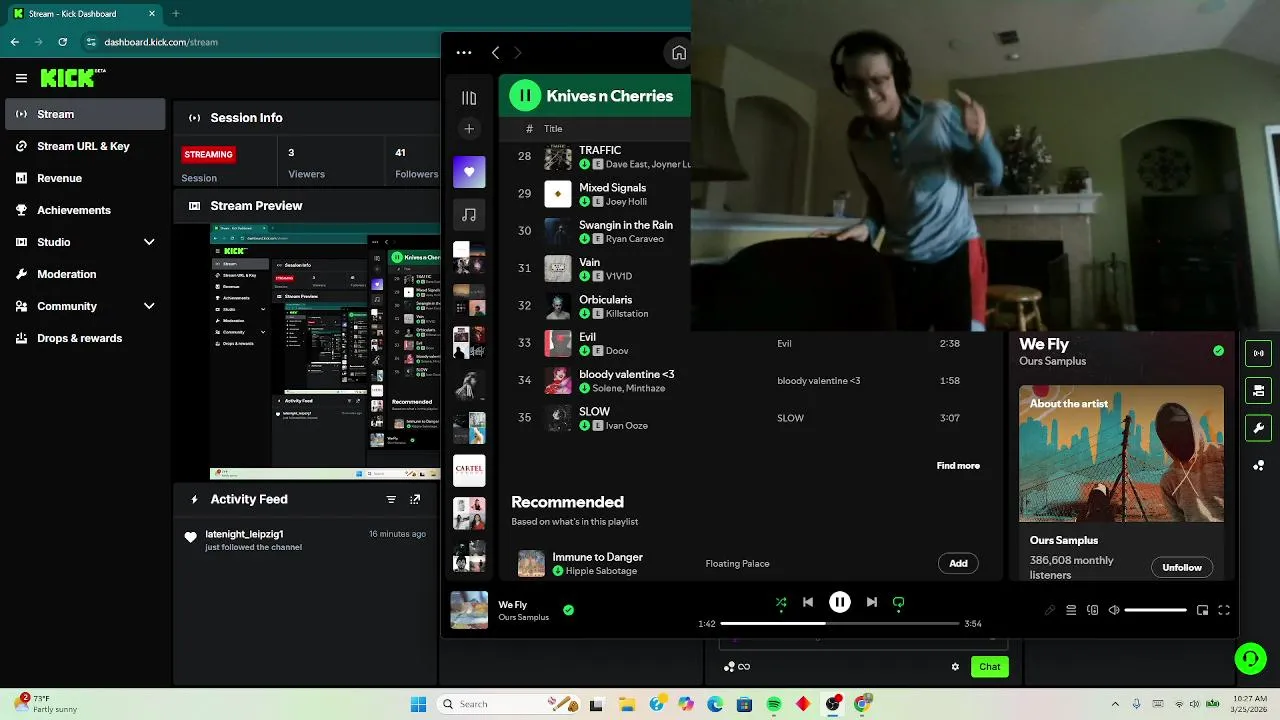Image resolution: width=1280 pixels, height=720 pixels.
Task: Open album link bloody valentine <3
Action: point(818,380)
